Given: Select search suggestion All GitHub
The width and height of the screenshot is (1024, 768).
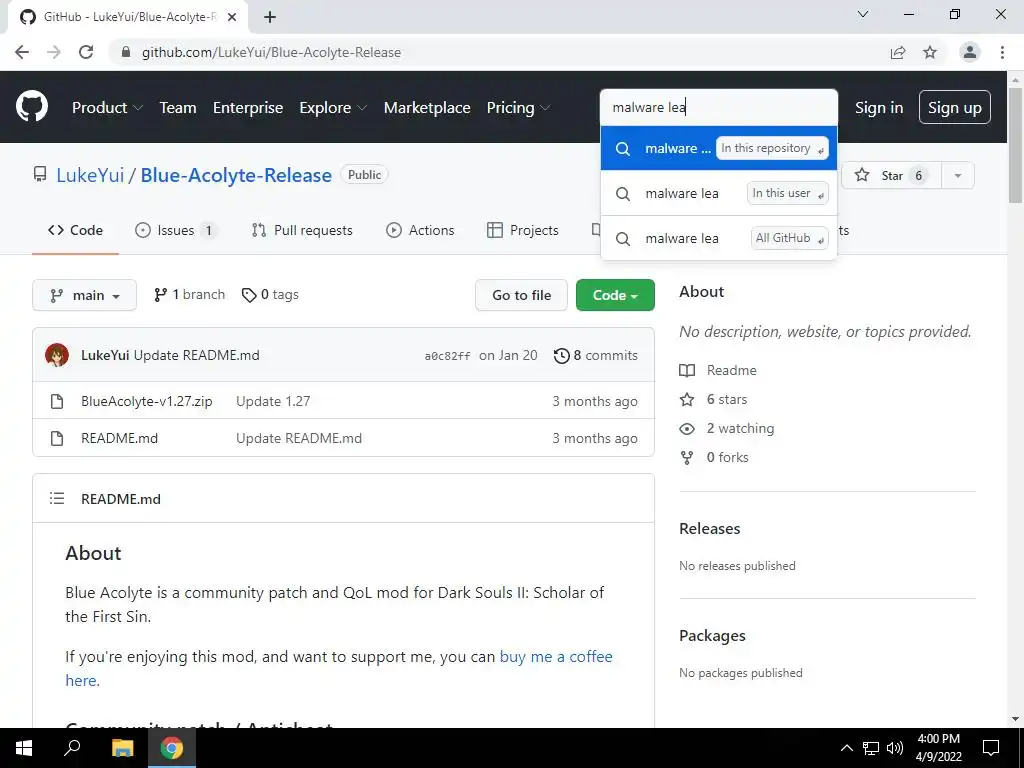Looking at the screenshot, I should click(718, 238).
